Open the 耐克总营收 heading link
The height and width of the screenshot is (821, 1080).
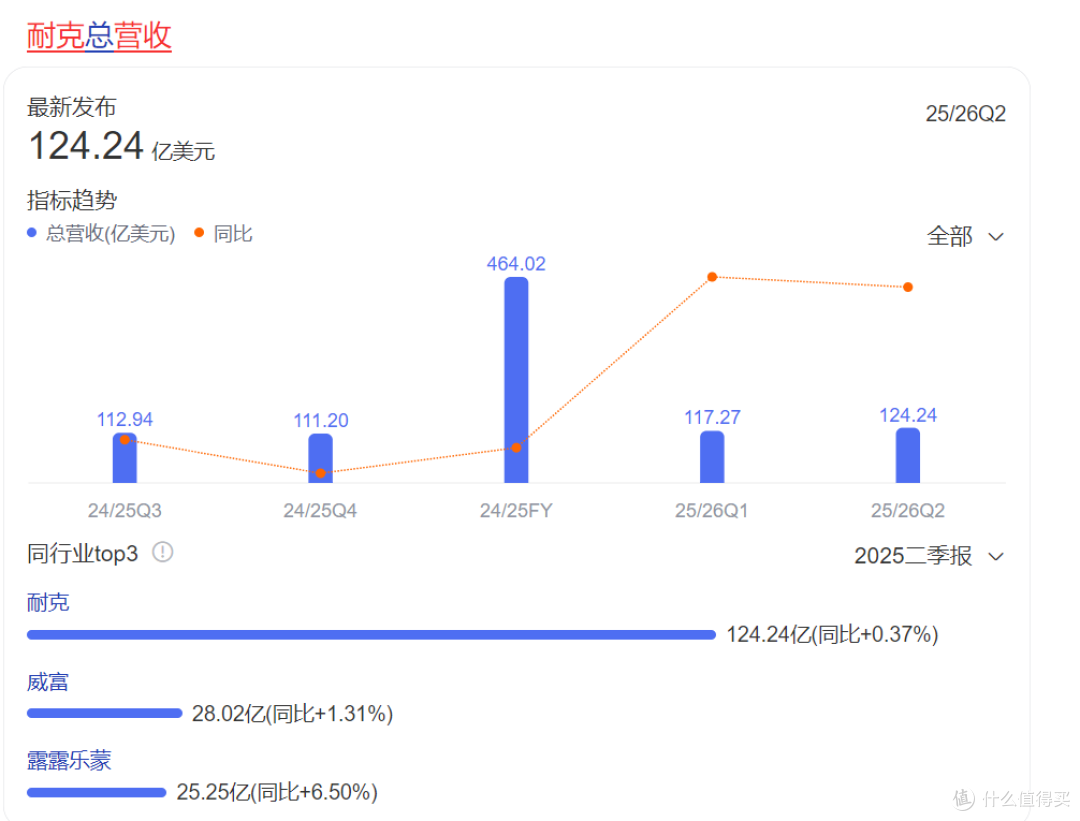[99, 36]
